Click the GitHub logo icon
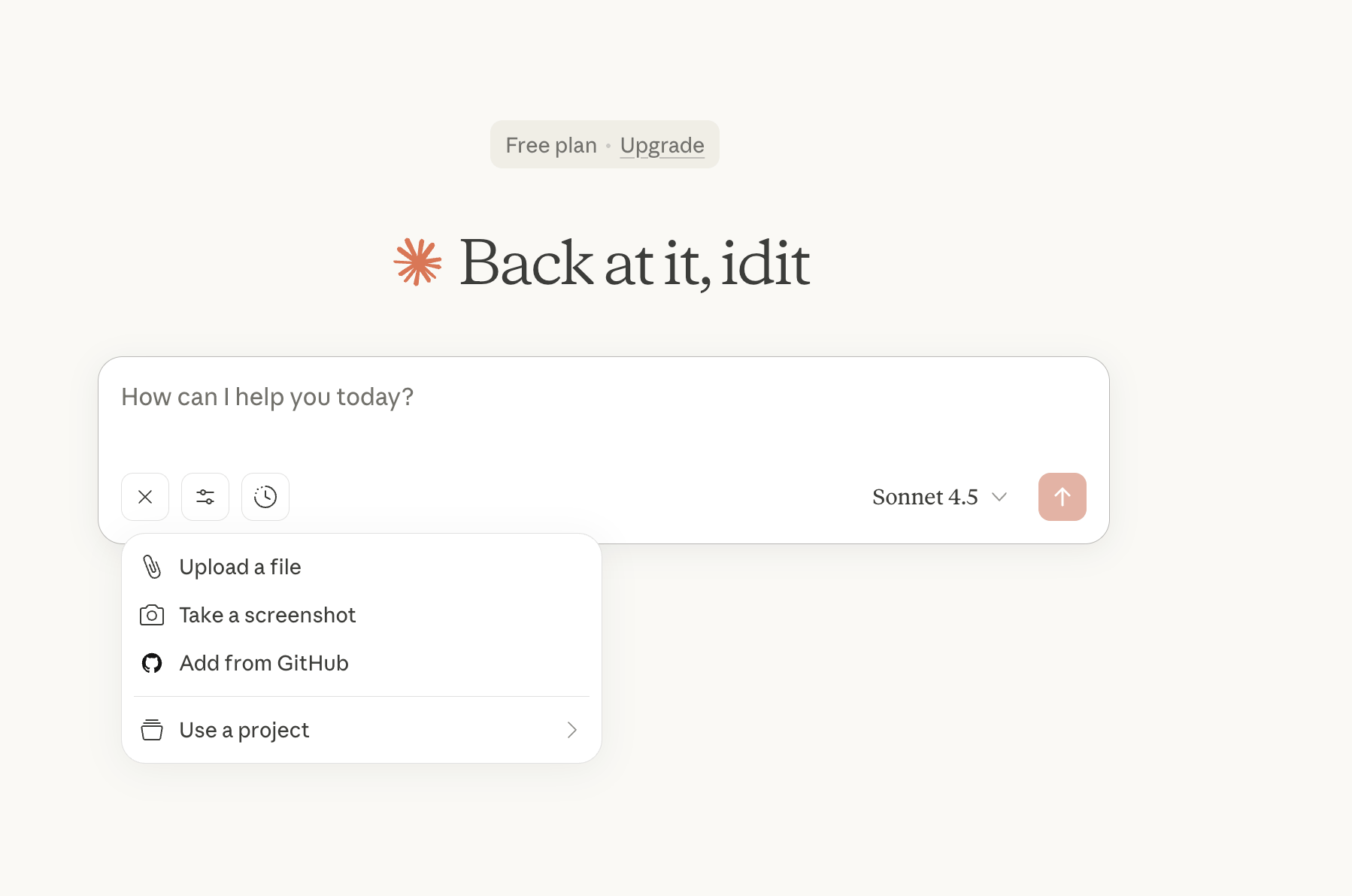This screenshot has width=1352, height=896. (152, 663)
